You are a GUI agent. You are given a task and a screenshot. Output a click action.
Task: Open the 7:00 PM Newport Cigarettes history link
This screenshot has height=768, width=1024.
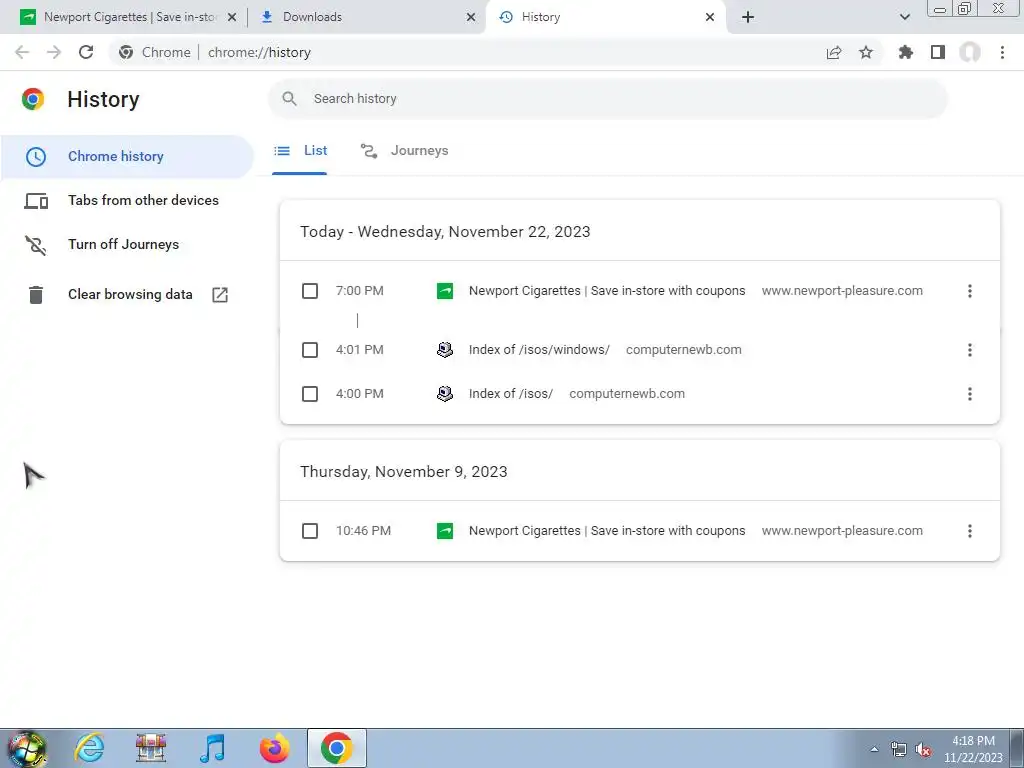tap(607, 291)
